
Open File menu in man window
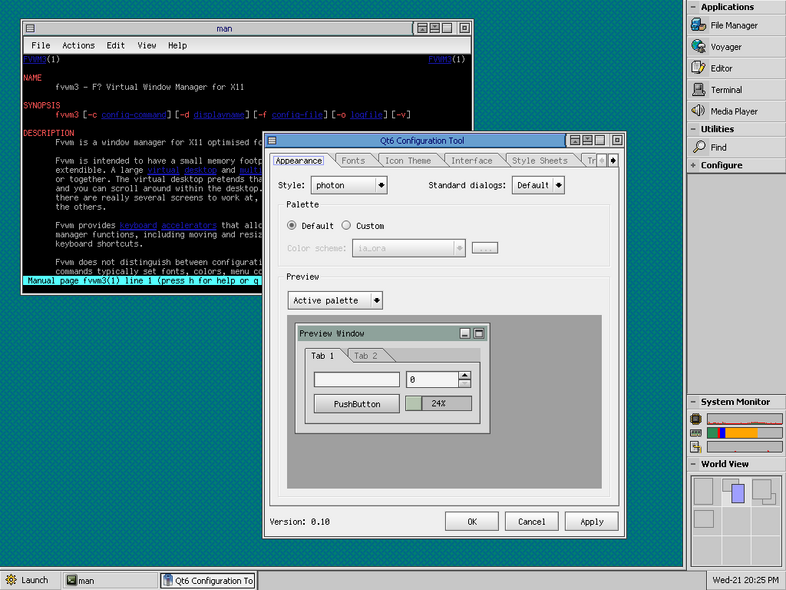[41, 45]
